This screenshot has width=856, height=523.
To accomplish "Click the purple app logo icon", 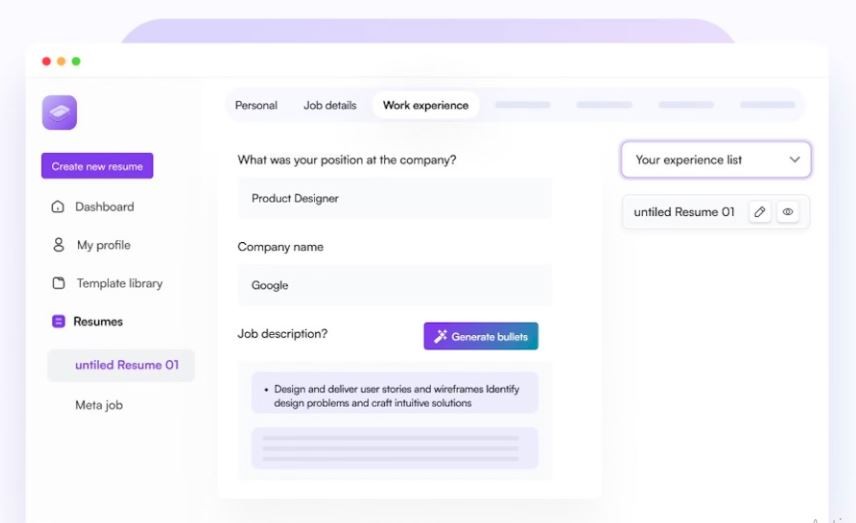I will point(59,112).
